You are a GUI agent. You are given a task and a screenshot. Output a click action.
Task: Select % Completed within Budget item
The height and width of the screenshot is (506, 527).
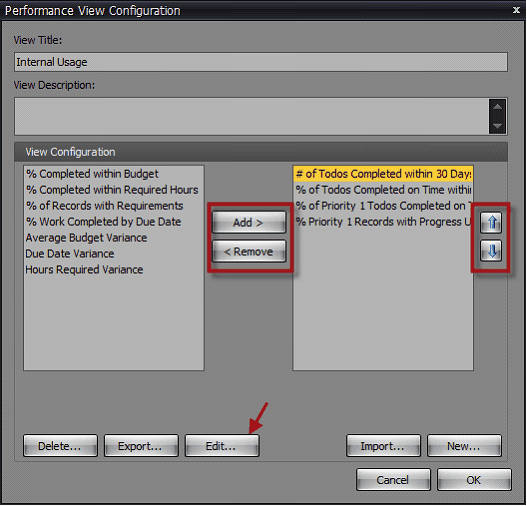[92, 174]
